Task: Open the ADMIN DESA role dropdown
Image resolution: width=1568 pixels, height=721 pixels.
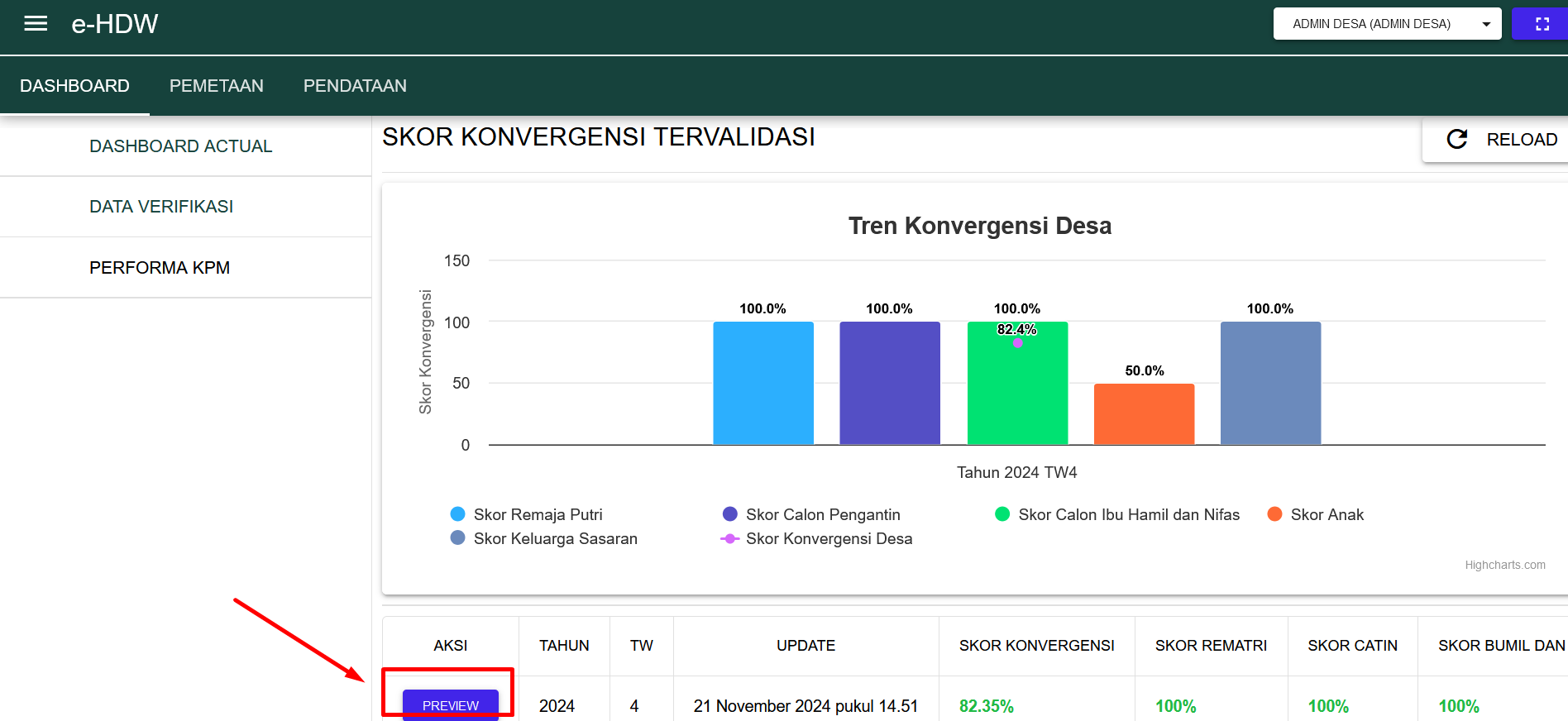Action: (1387, 24)
